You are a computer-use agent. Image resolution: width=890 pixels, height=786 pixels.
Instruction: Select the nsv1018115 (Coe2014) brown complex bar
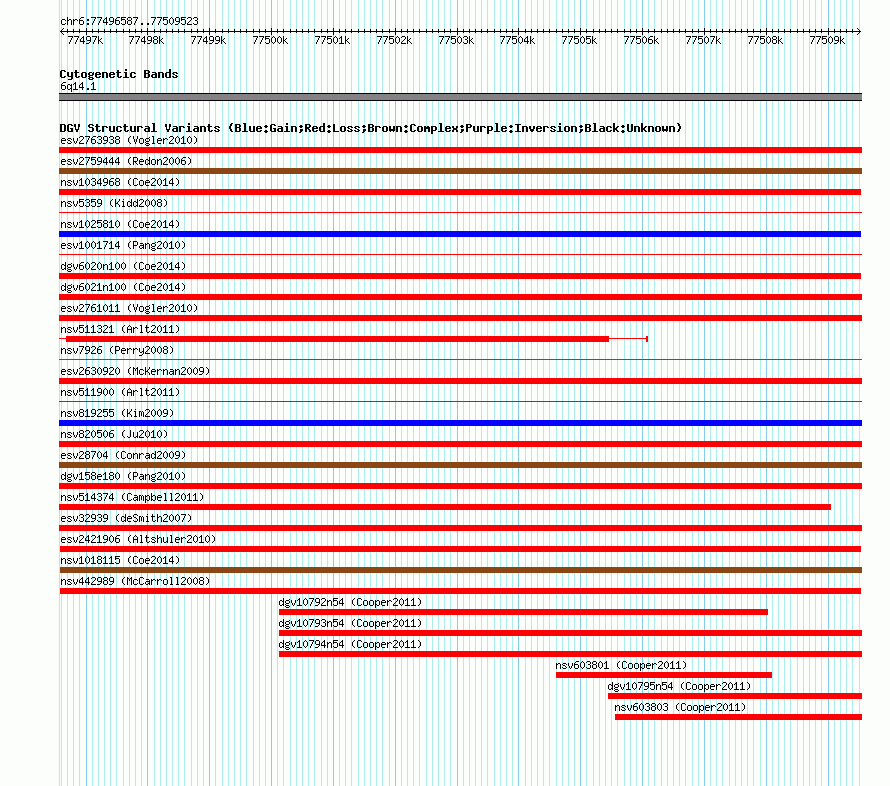point(460,570)
